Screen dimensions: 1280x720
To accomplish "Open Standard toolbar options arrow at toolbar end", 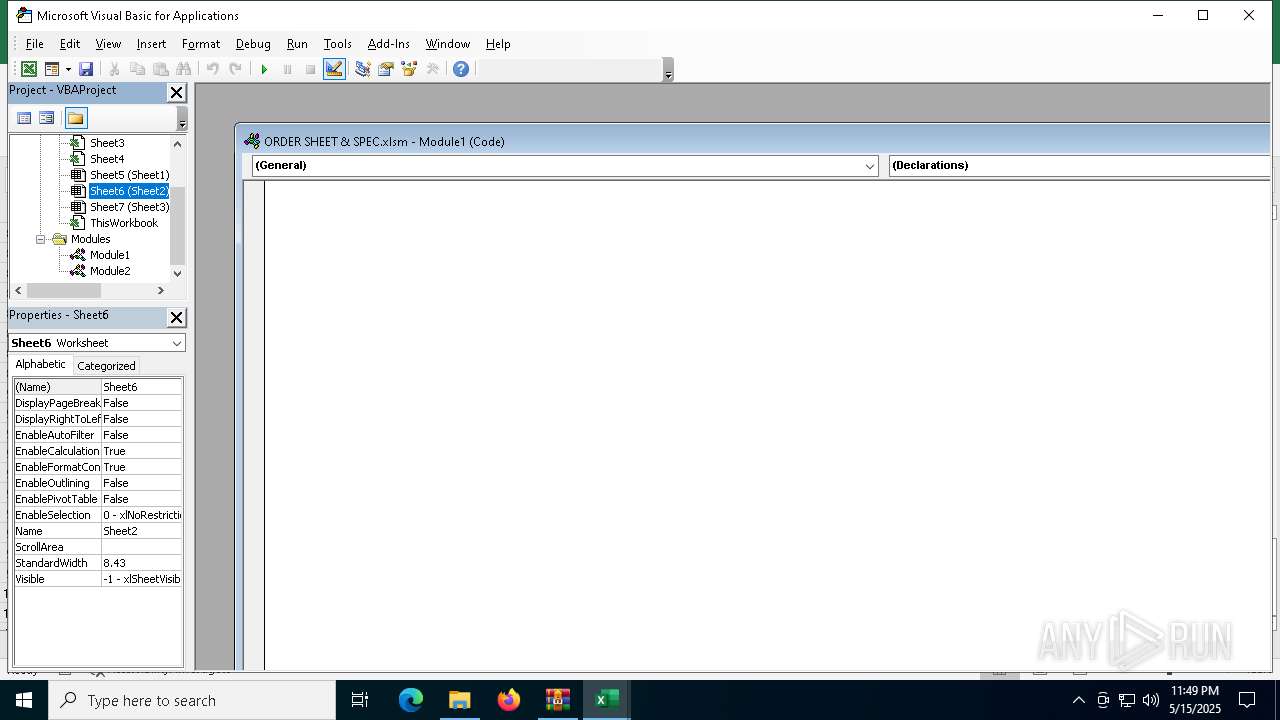I will tap(668, 70).
